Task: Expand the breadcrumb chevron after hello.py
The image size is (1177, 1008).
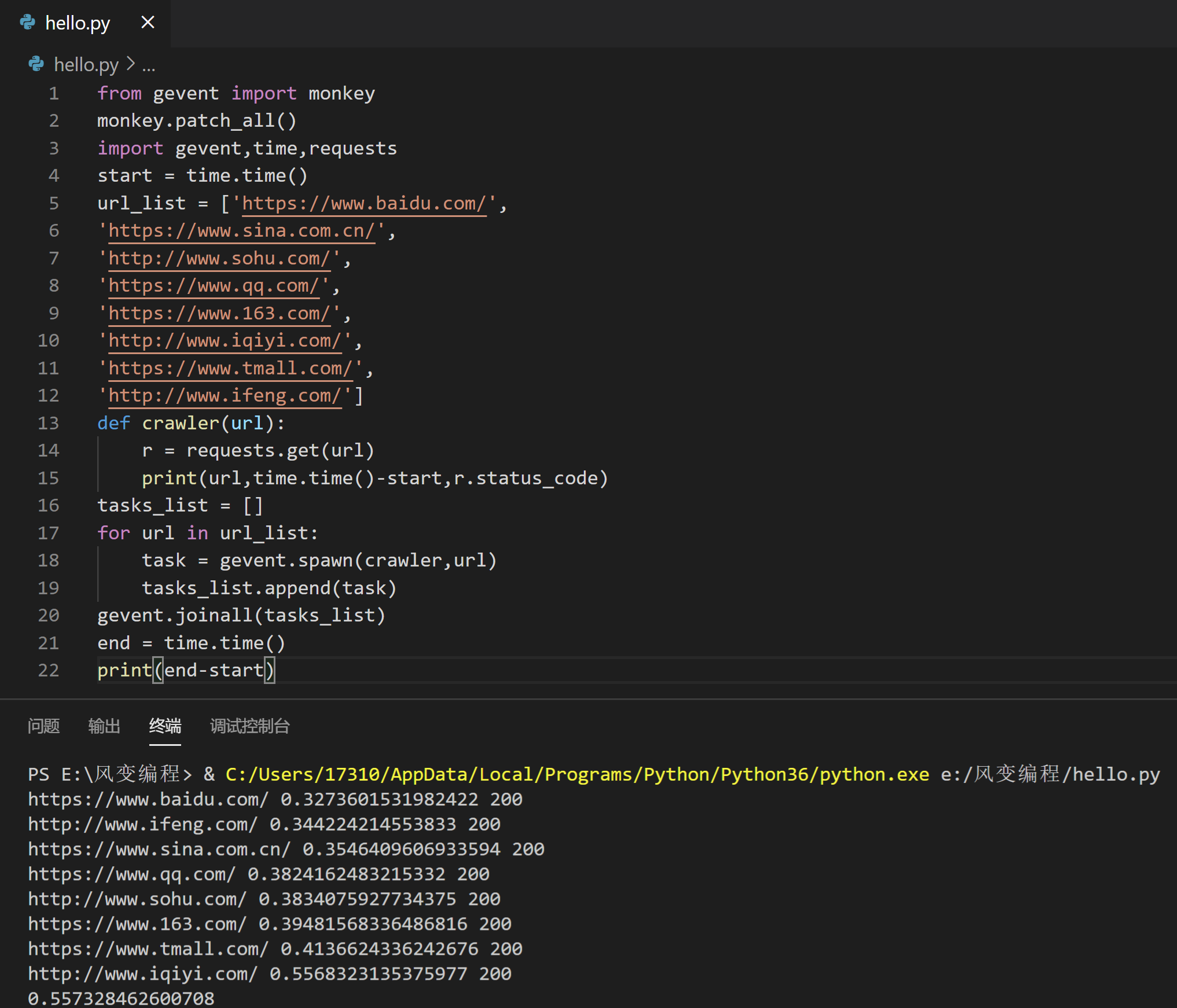Action: 131,64
